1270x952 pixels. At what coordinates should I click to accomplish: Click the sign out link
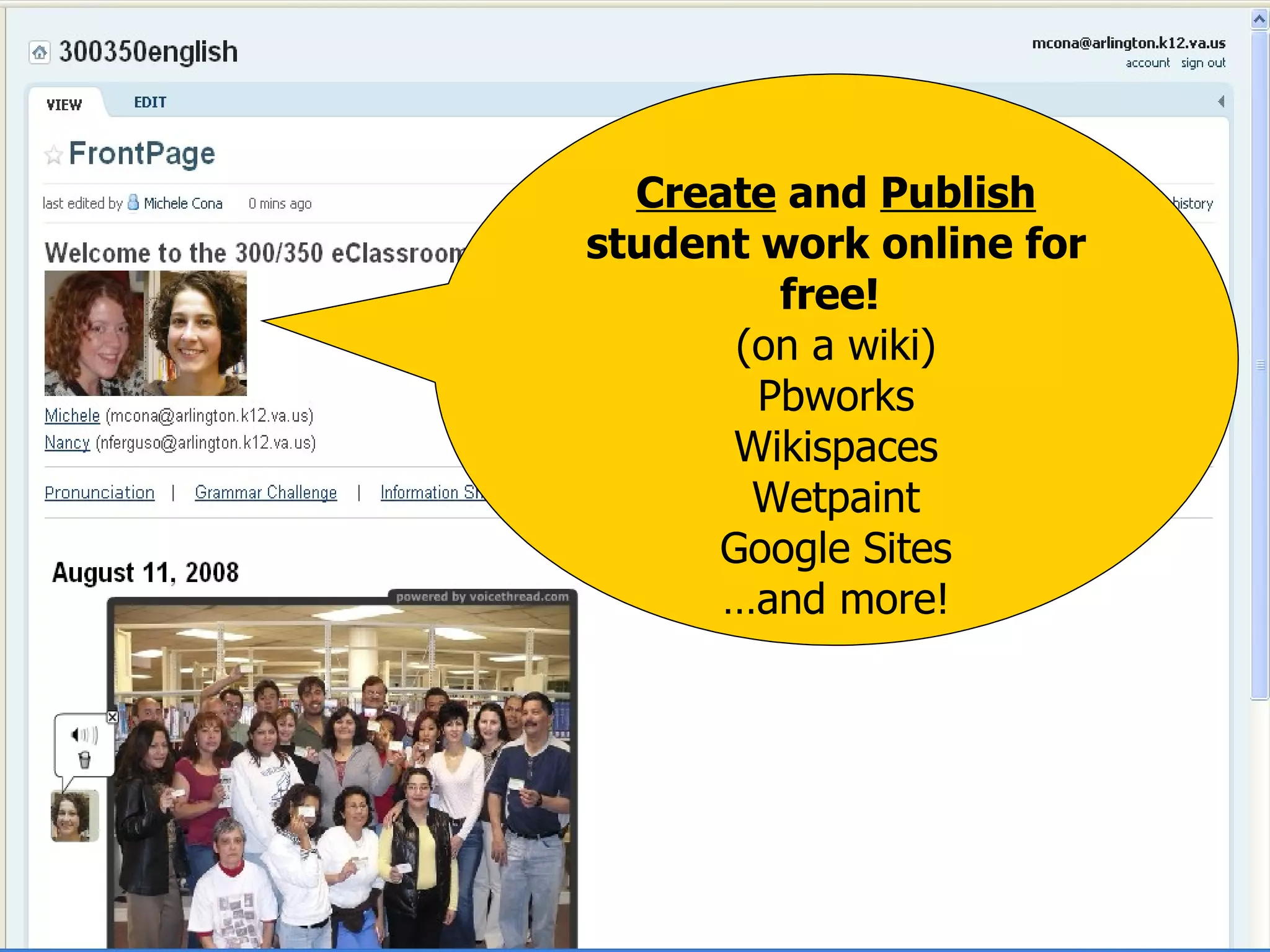pyautogui.click(x=1203, y=63)
